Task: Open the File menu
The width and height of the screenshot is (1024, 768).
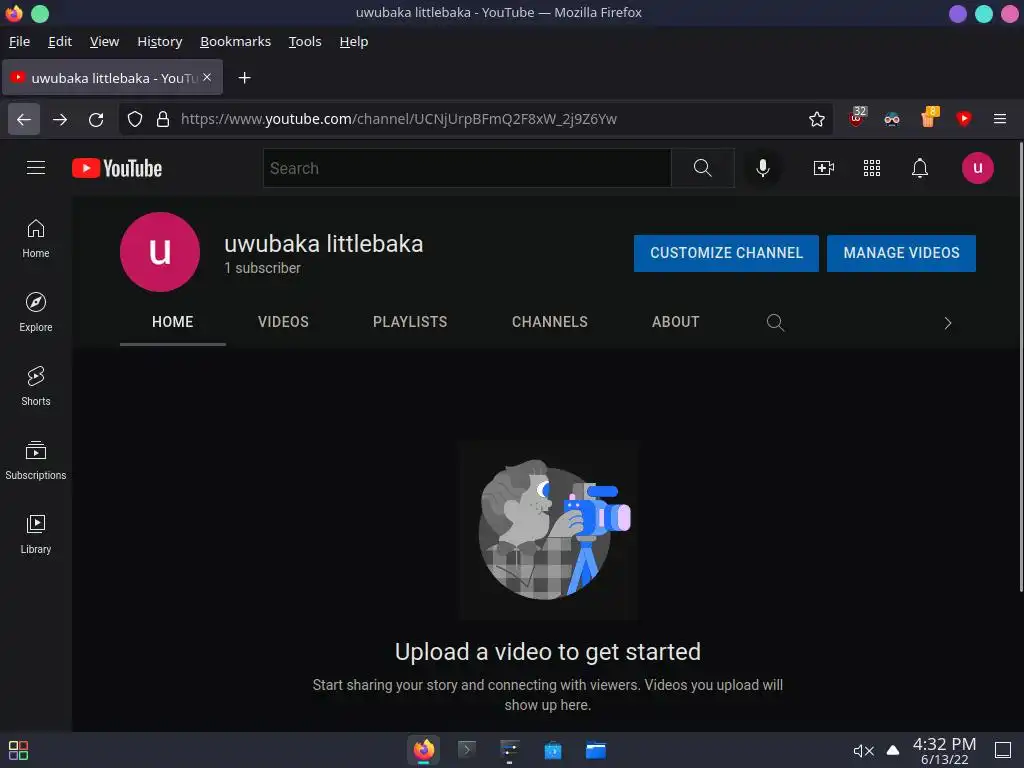Action: point(20,42)
